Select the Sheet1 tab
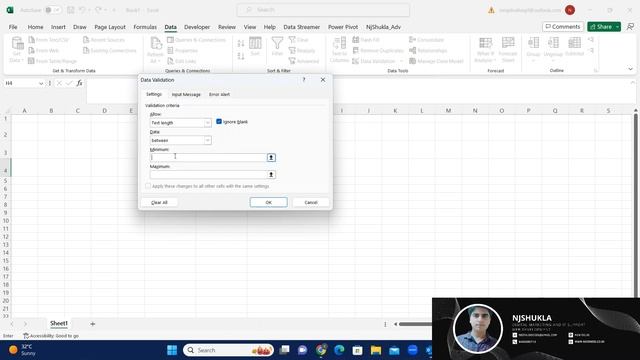Viewport: 640px width, 360px height. (59, 323)
